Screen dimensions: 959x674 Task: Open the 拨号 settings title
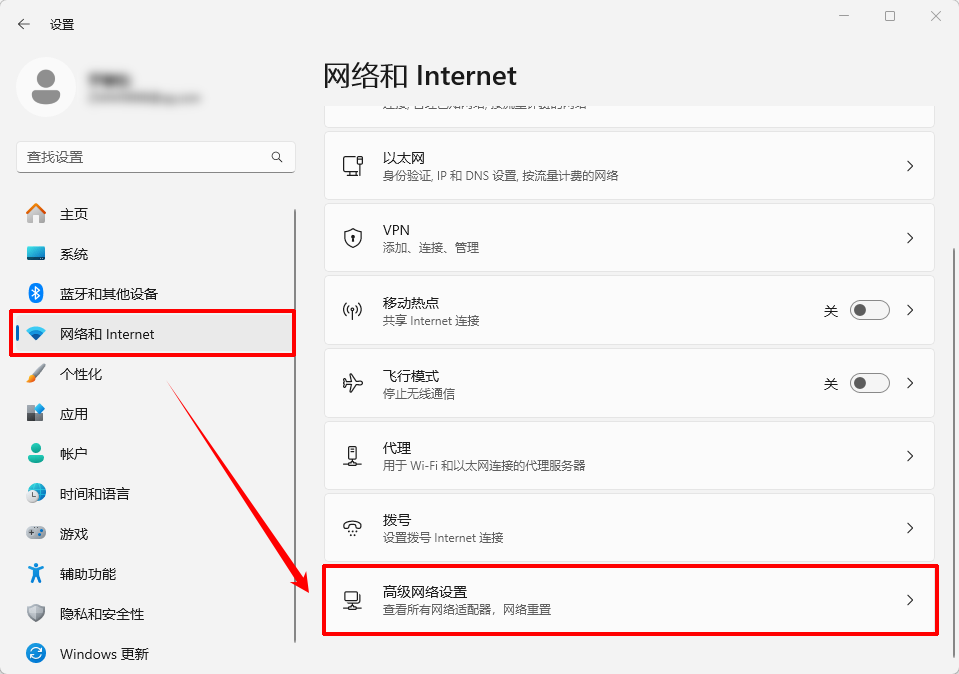397,520
